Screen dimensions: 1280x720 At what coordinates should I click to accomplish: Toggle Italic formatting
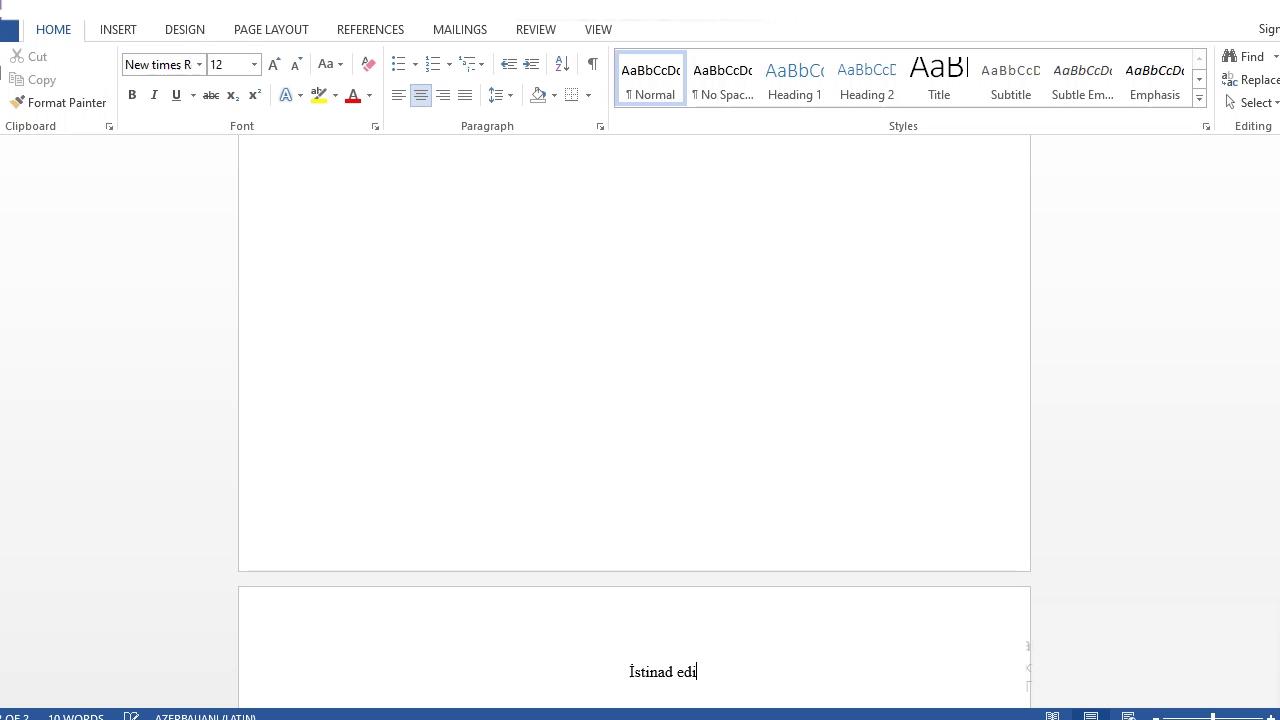click(154, 95)
